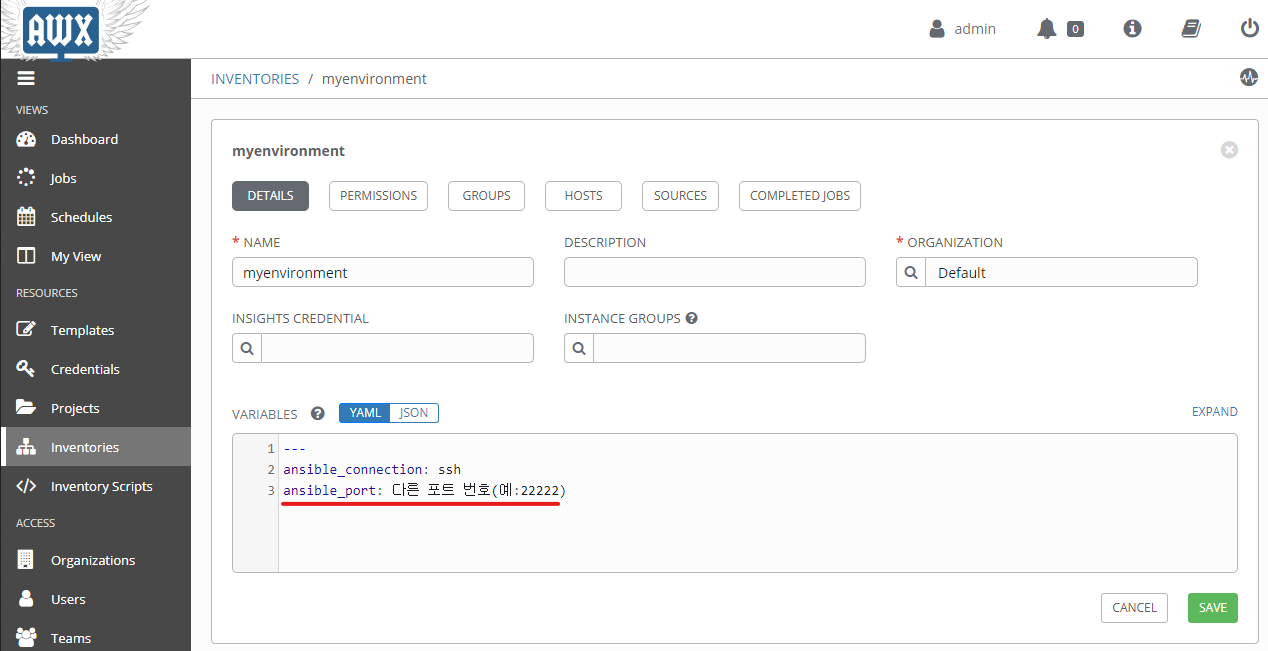
Task: Switch to COMPLETED JOBS tab
Action: pos(800,196)
